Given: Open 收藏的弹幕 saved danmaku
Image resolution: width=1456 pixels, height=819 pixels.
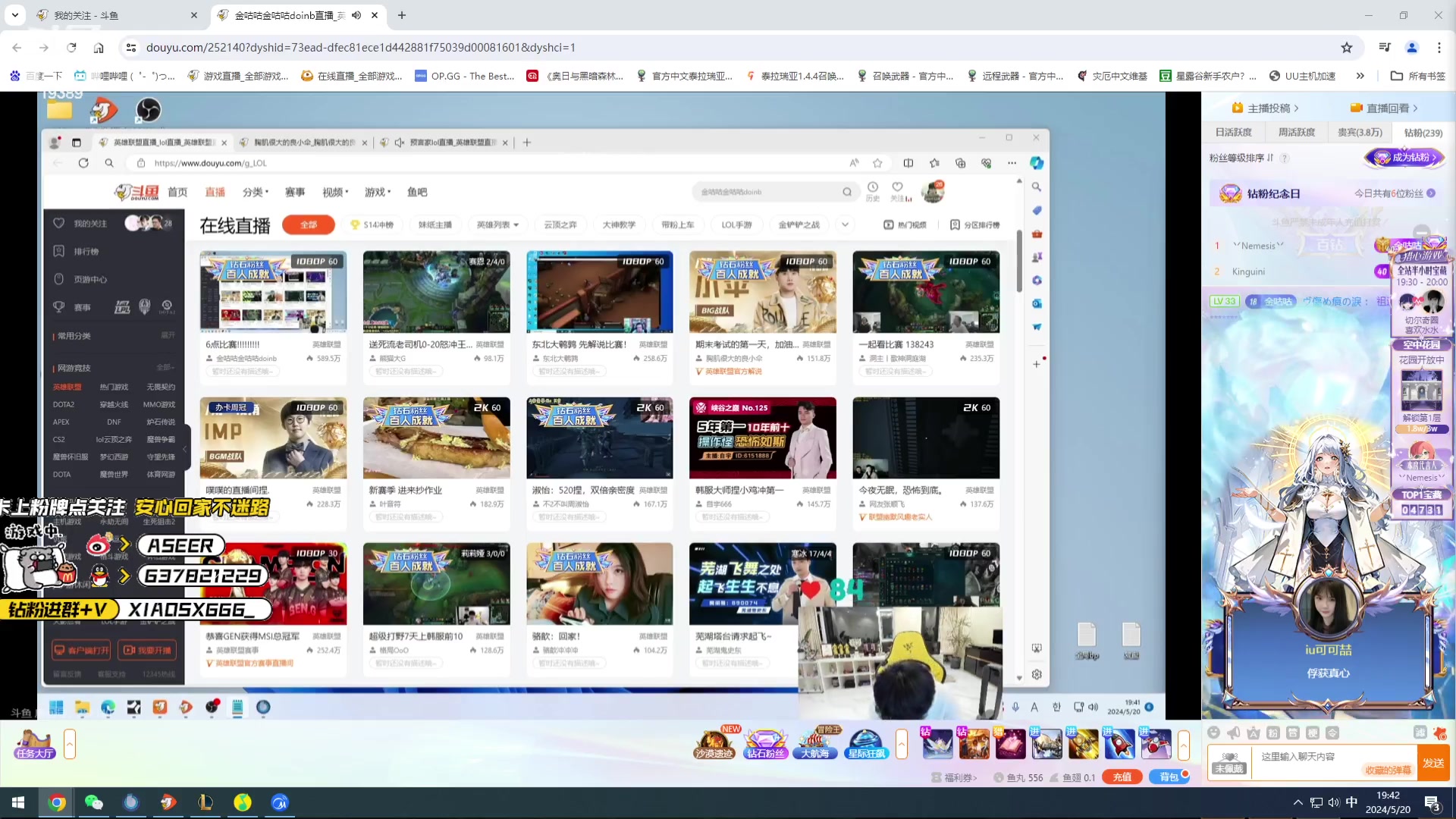Looking at the screenshot, I should point(1389,770).
